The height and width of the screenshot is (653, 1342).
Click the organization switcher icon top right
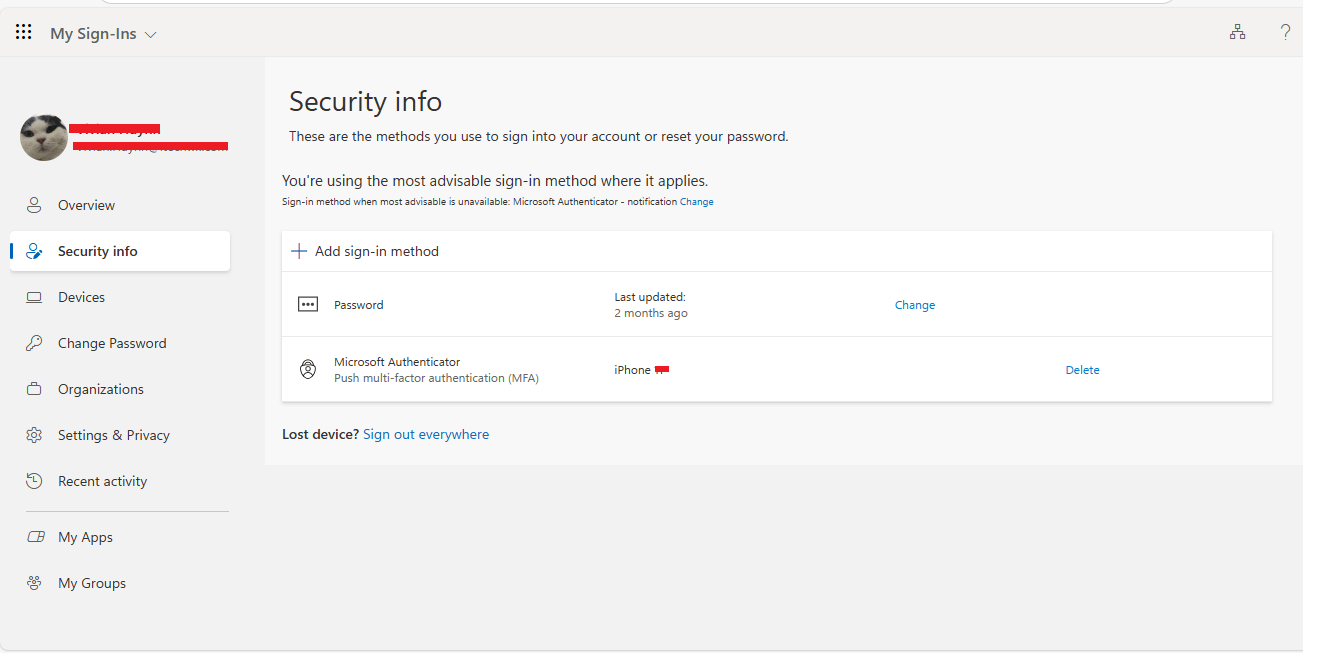click(1237, 31)
